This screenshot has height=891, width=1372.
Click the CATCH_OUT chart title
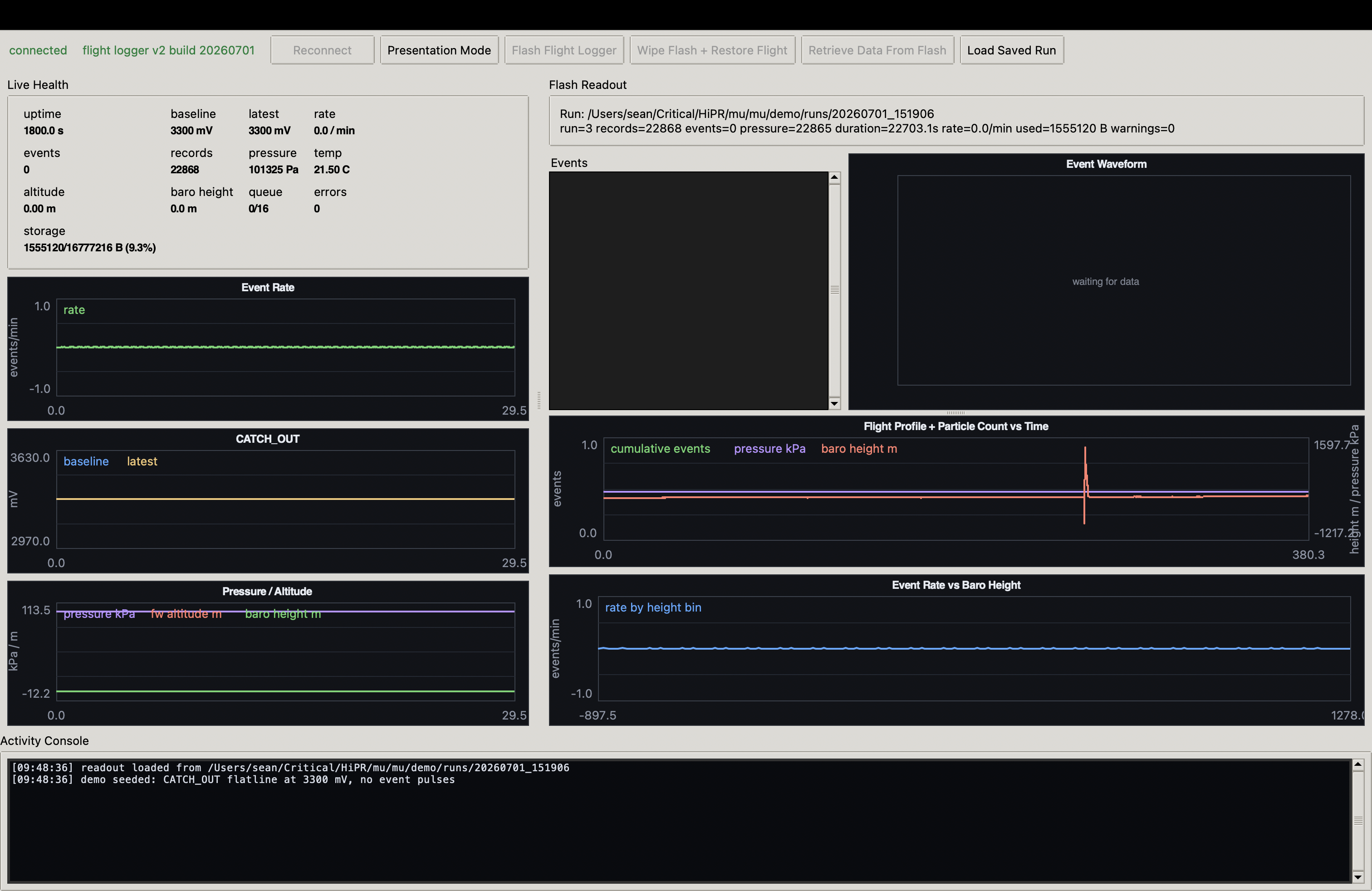(x=268, y=439)
